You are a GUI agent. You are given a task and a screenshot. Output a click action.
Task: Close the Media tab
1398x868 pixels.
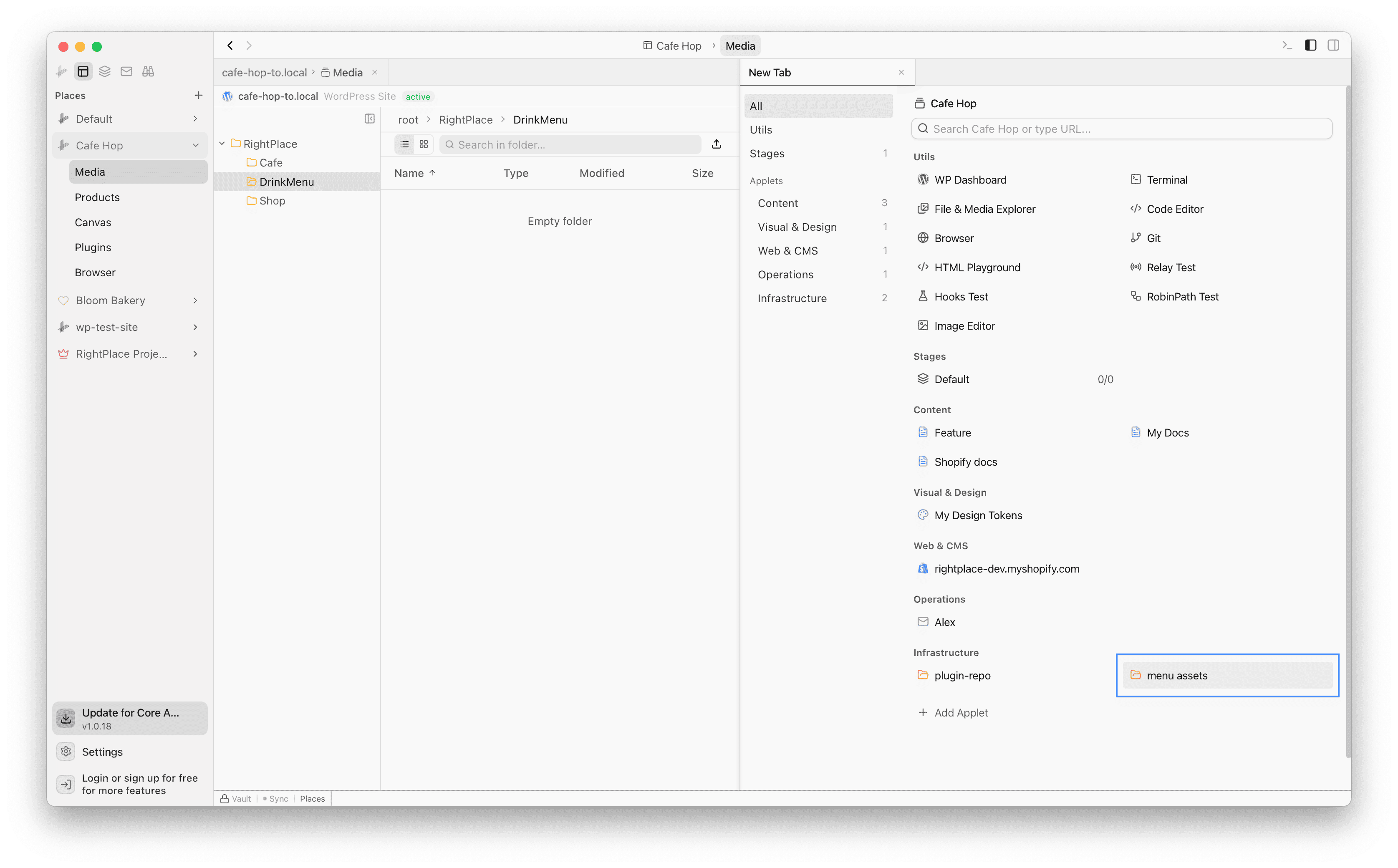point(375,72)
